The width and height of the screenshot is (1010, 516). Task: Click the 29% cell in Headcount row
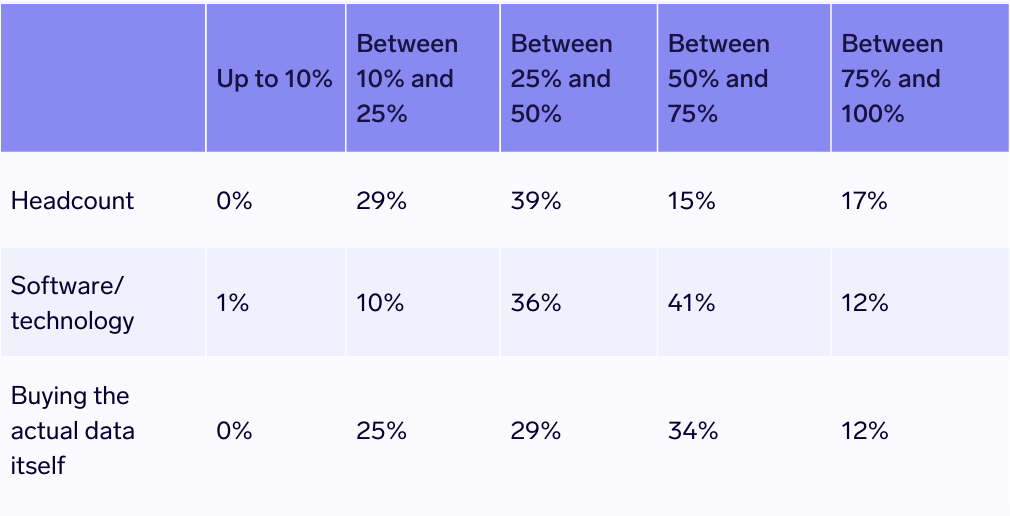381,200
